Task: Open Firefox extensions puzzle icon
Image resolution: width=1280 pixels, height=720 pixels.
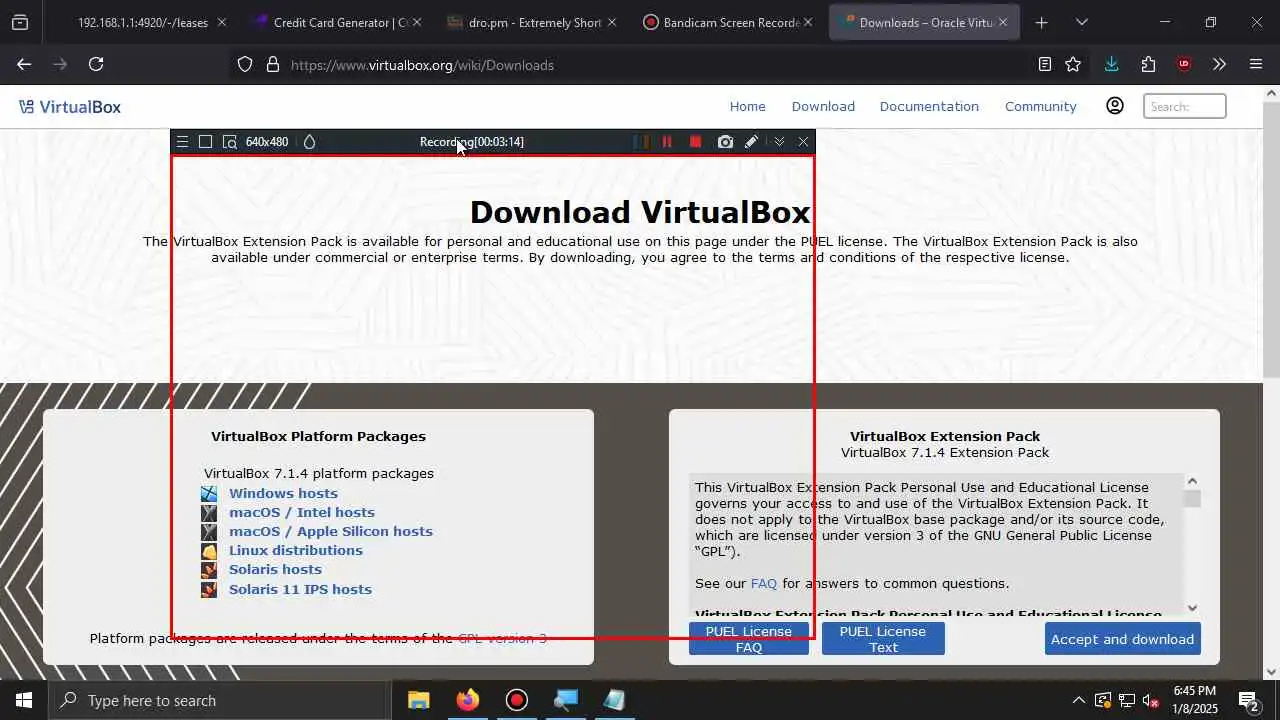Action: [x=1148, y=64]
